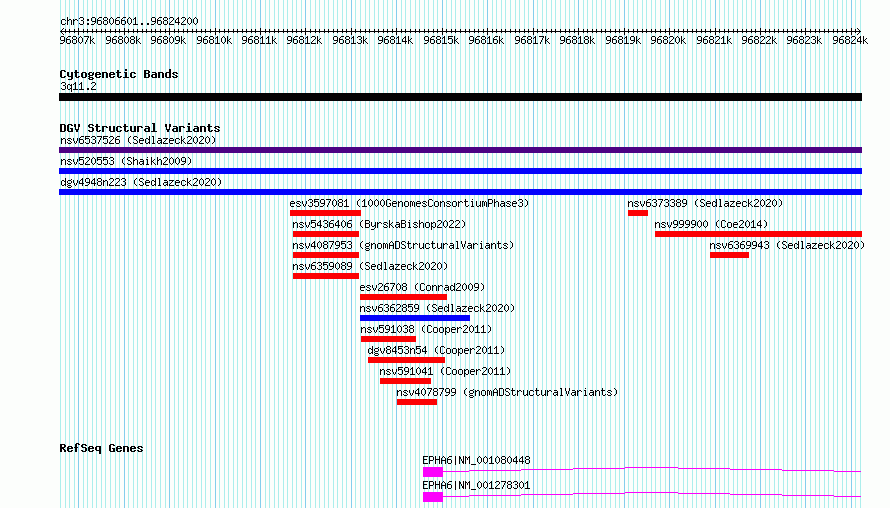Click the 96812k ruler tick label
This screenshot has width=890, height=508.
pyautogui.click(x=304, y=40)
